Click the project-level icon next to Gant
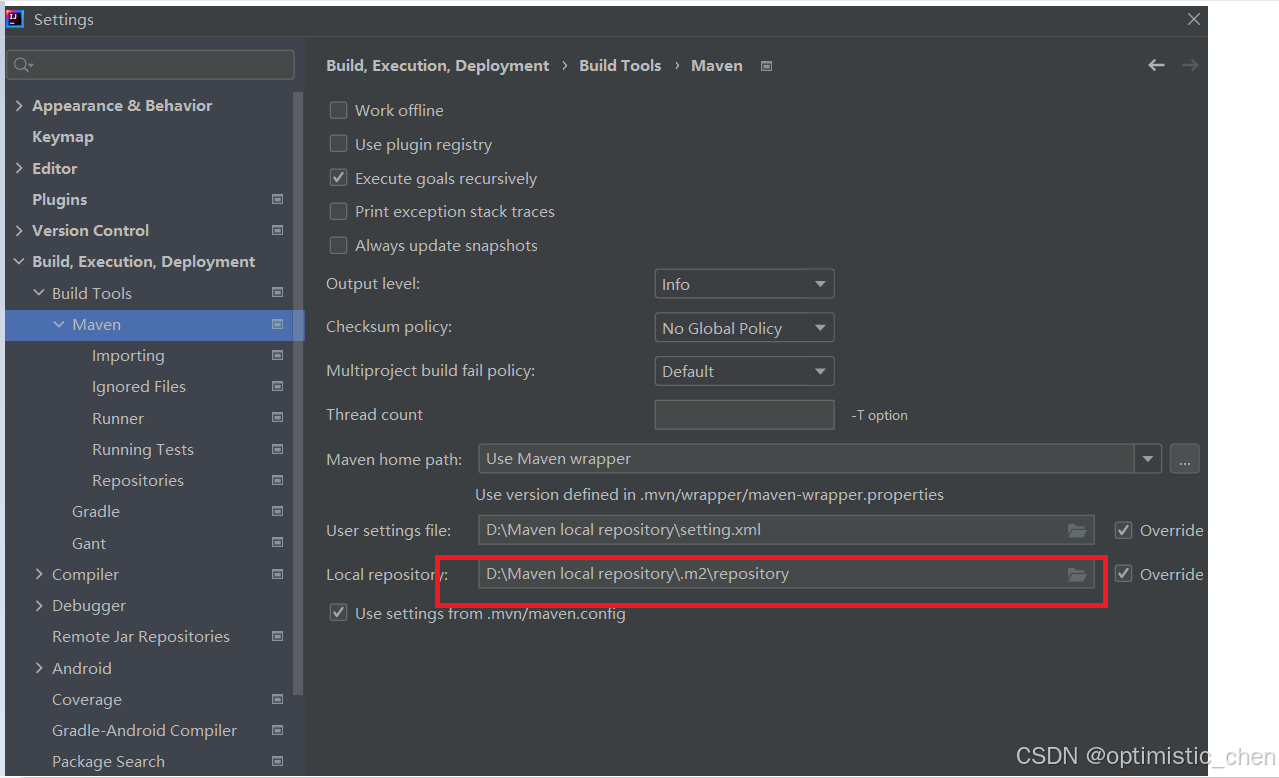 pos(278,543)
